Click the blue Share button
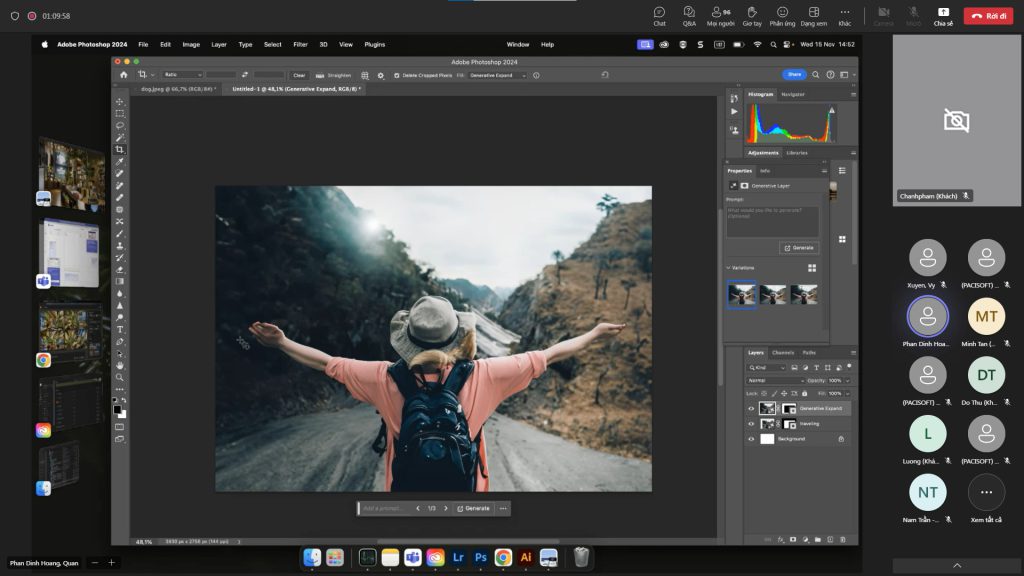The height and width of the screenshot is (576, 1024). pyautogui.click(x=794, y=74)
